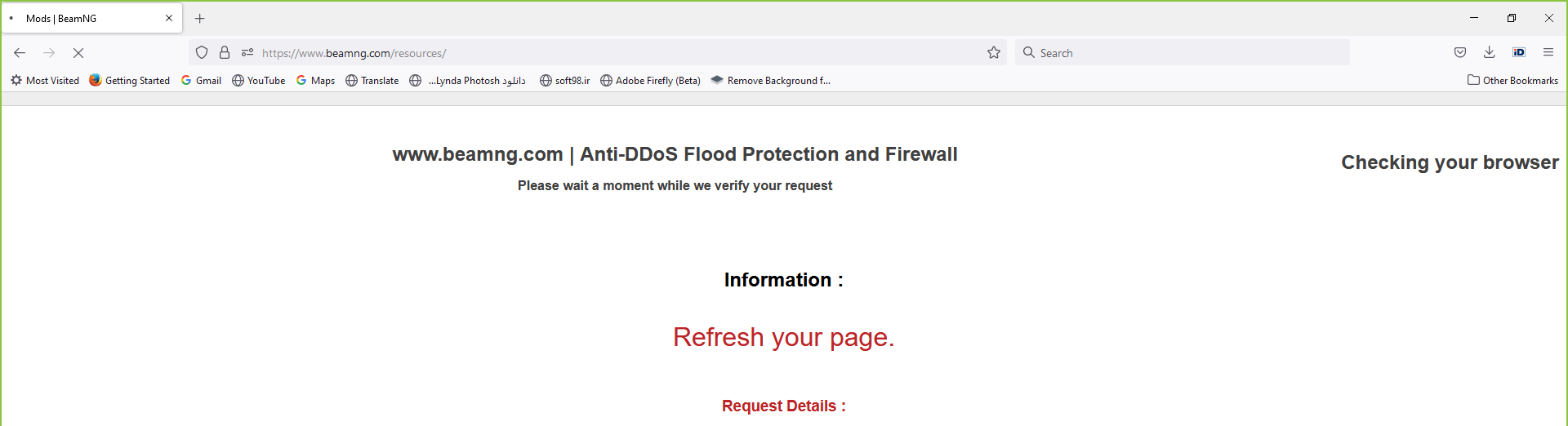
Task: Stop loading the page with X button
Action: (x=78, y=53)
